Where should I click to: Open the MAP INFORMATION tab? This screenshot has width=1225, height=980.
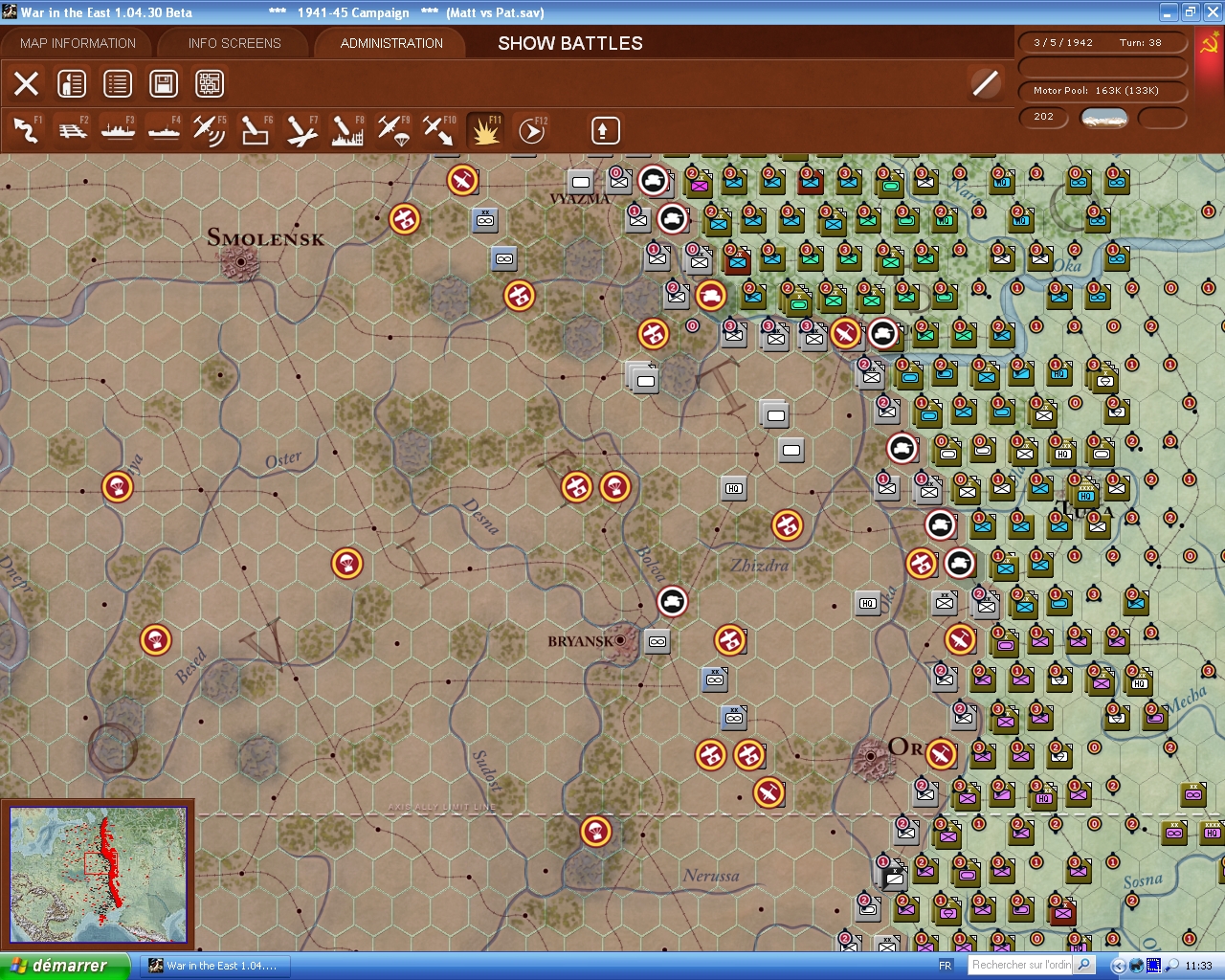point(78,43)
